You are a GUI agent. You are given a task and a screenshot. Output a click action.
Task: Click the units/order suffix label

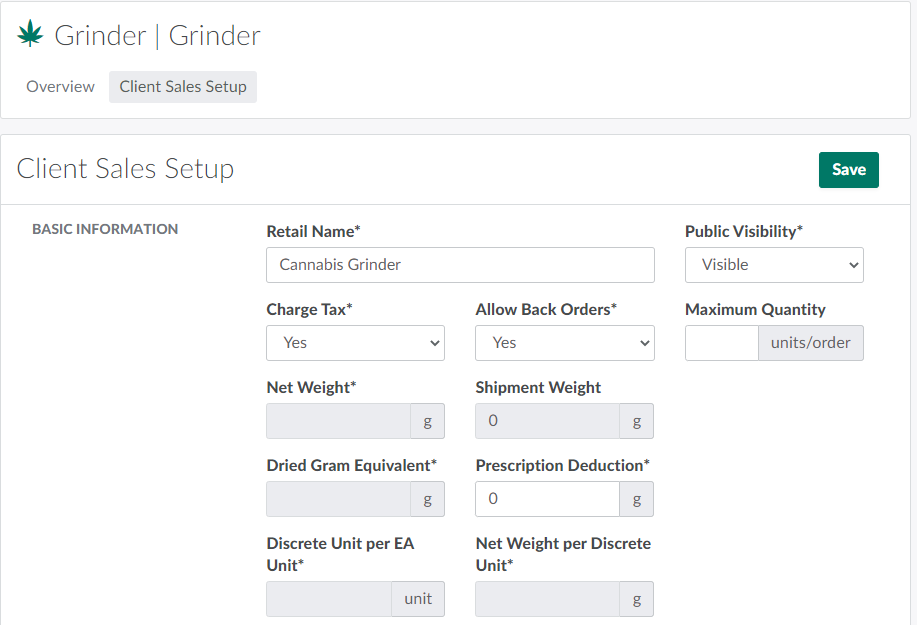[x=810, y=343]
